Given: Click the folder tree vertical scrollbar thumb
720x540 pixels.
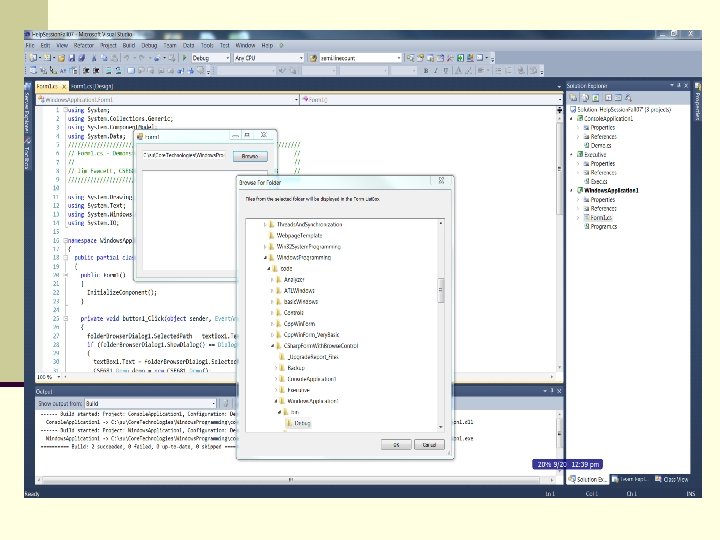Looking at the screenshot, I should pos(441,289).
